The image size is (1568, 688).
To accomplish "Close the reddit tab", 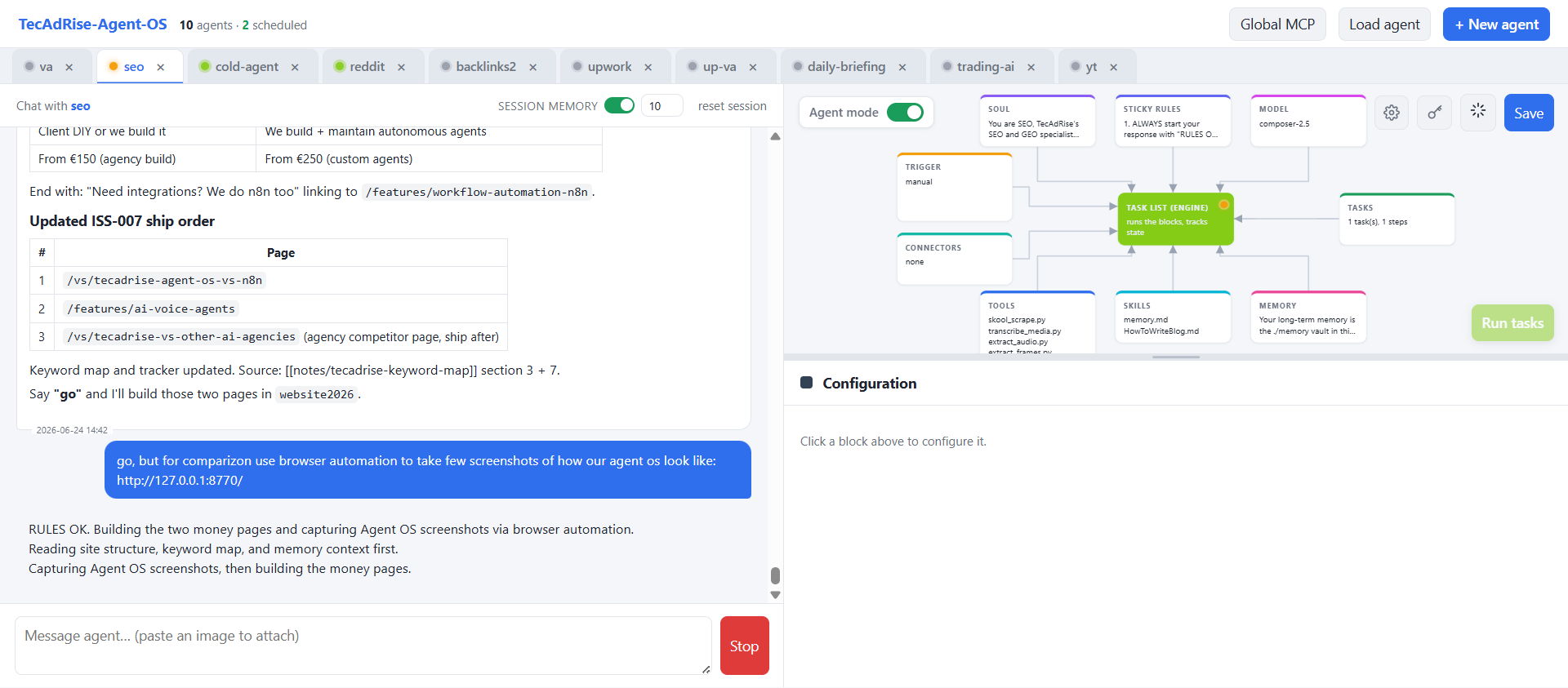I will 402,67.
